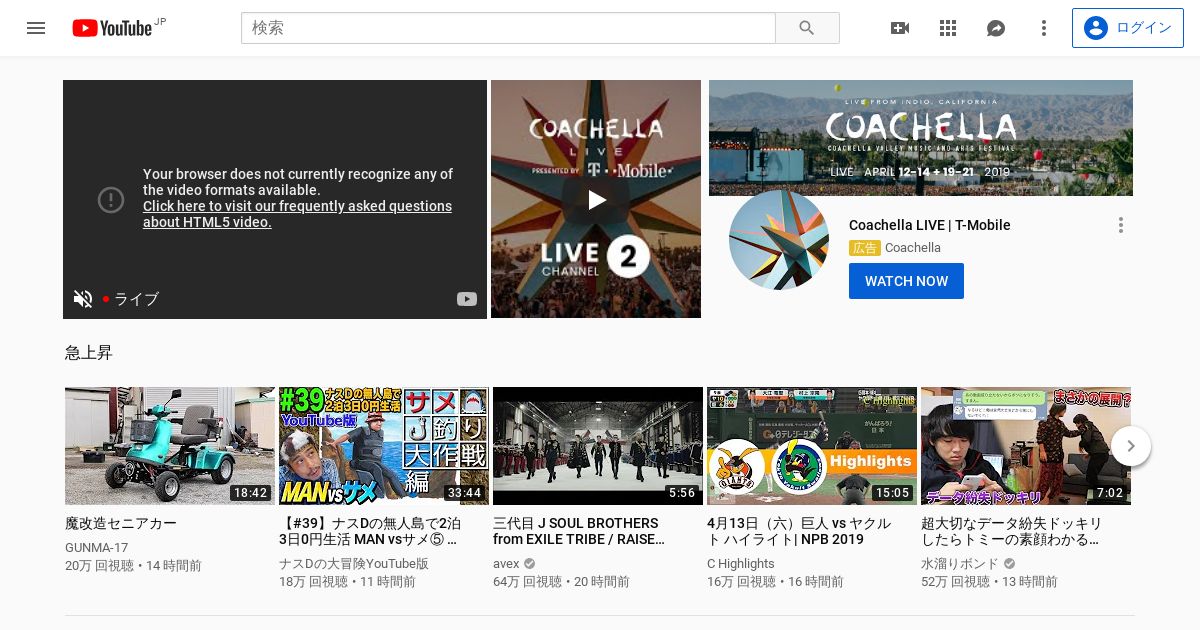The height and width of the screenshot is (630, 1200).
Task: Open the GUNMA-17 channel
Action: 97,548
